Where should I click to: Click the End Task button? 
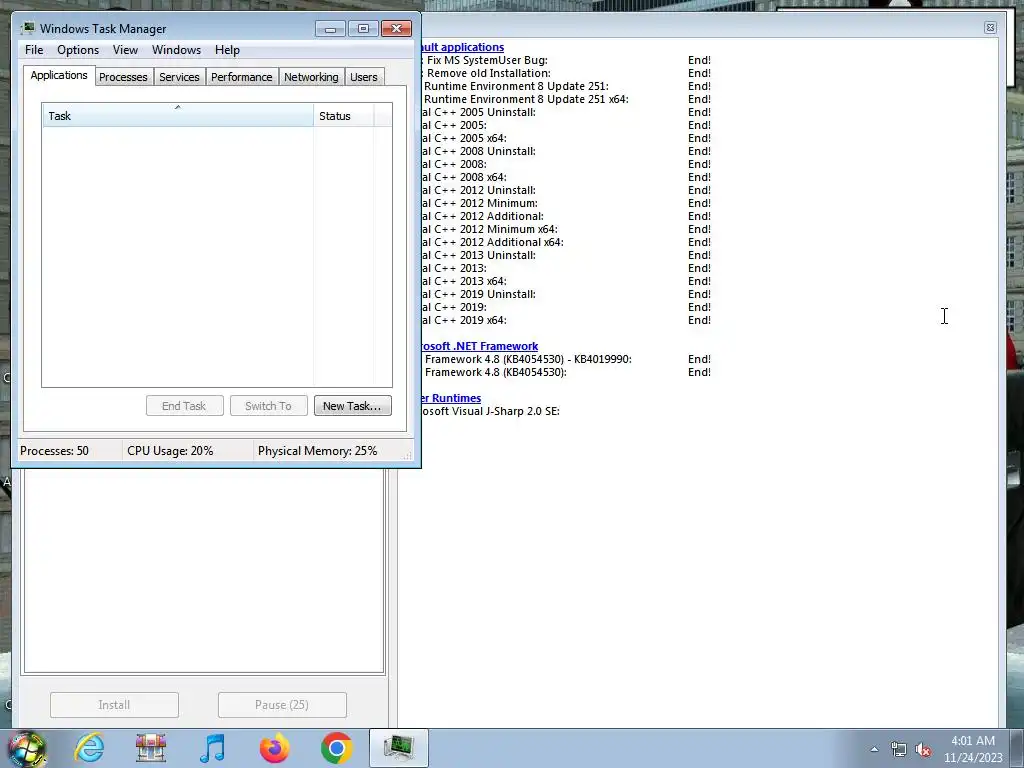pyautogui.click(x=184, y=406)
